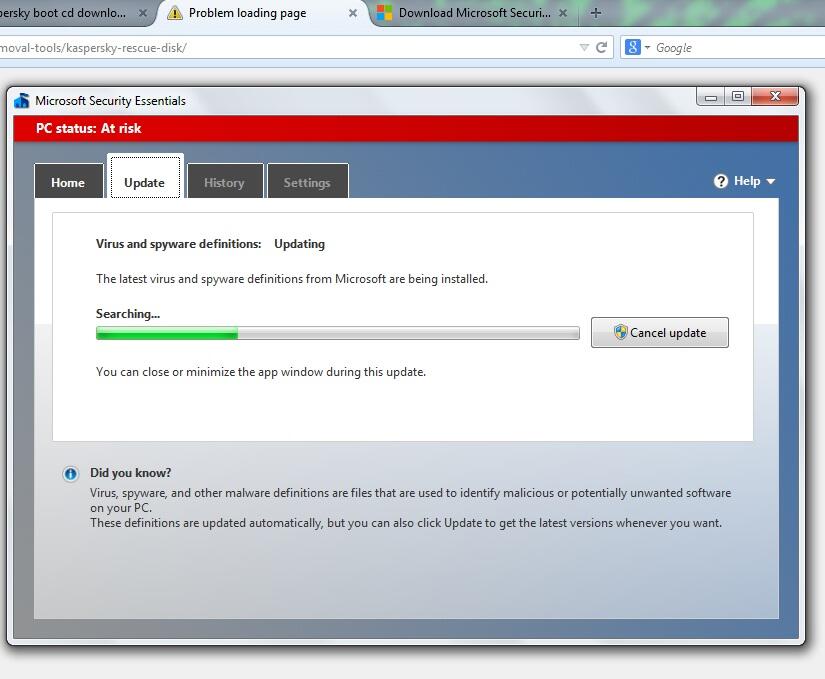The image size is (825, 679).
Task: Open the search engine selector dropdown
Action: click(637, 48)
